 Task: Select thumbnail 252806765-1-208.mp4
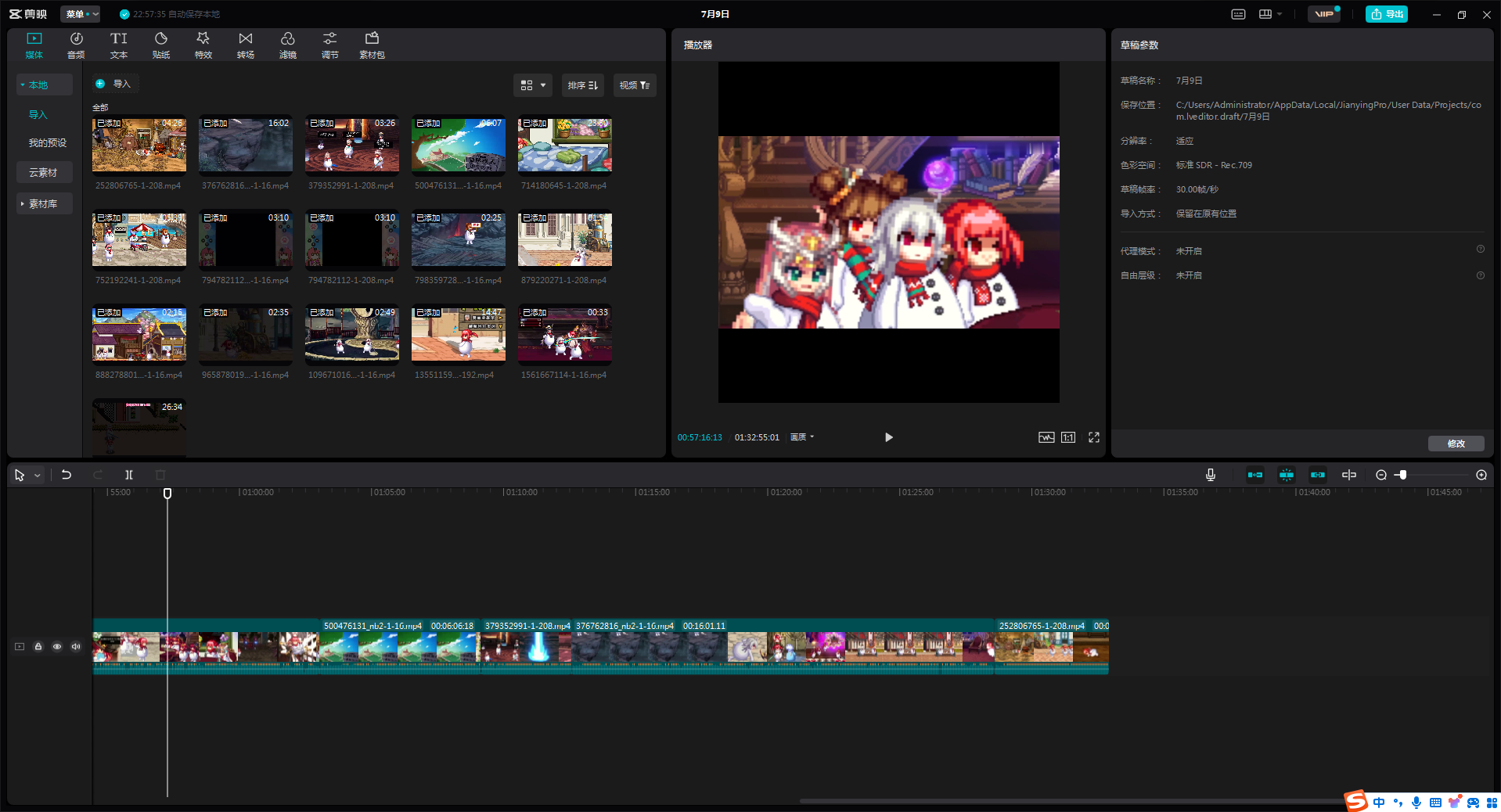[139, 146]
